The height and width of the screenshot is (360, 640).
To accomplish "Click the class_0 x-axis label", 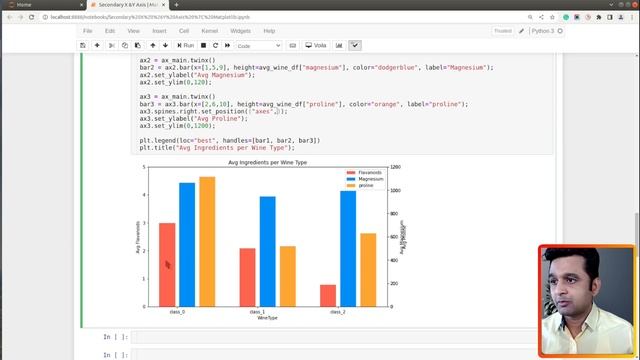I will click(x=177, y=312).
